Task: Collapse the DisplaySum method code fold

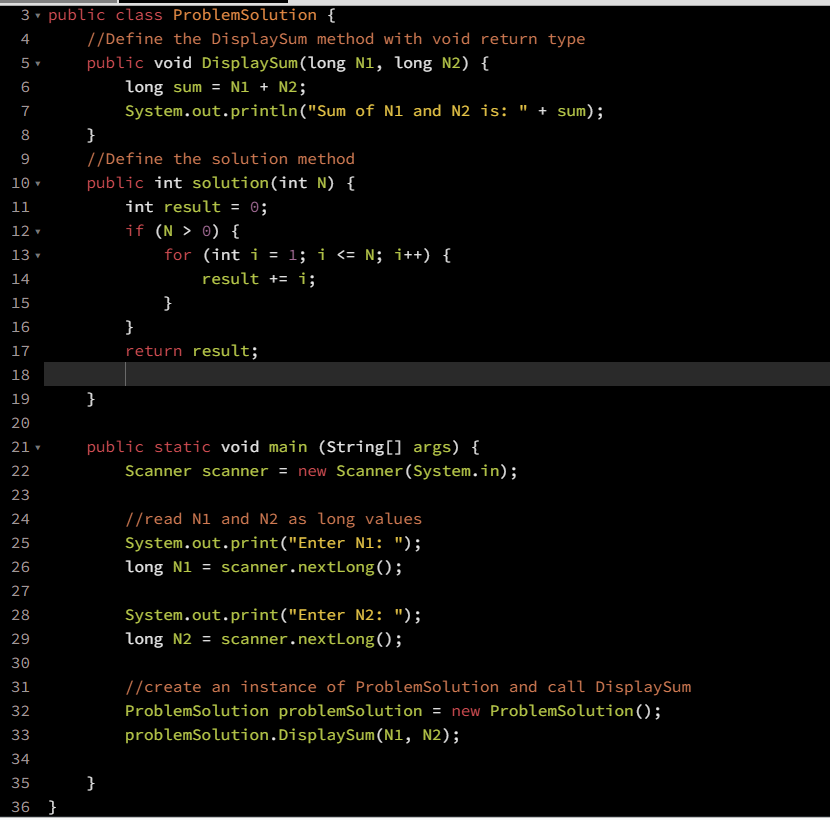Action: pos(38,63)
